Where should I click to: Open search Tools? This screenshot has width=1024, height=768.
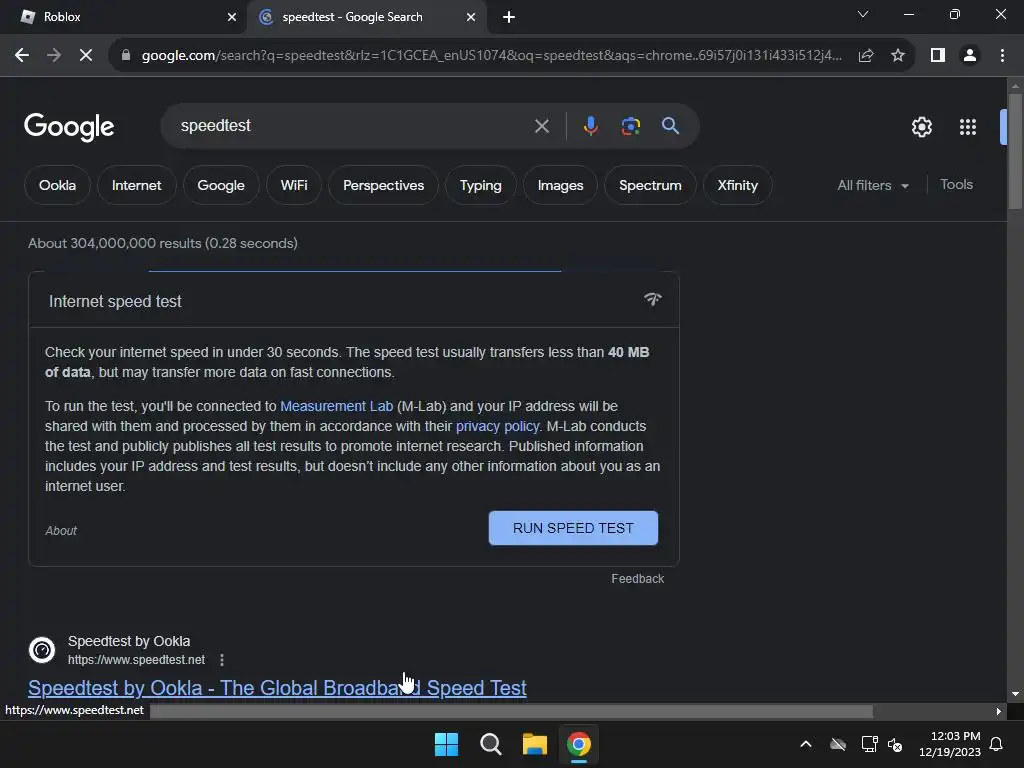[x=956, y=185]
